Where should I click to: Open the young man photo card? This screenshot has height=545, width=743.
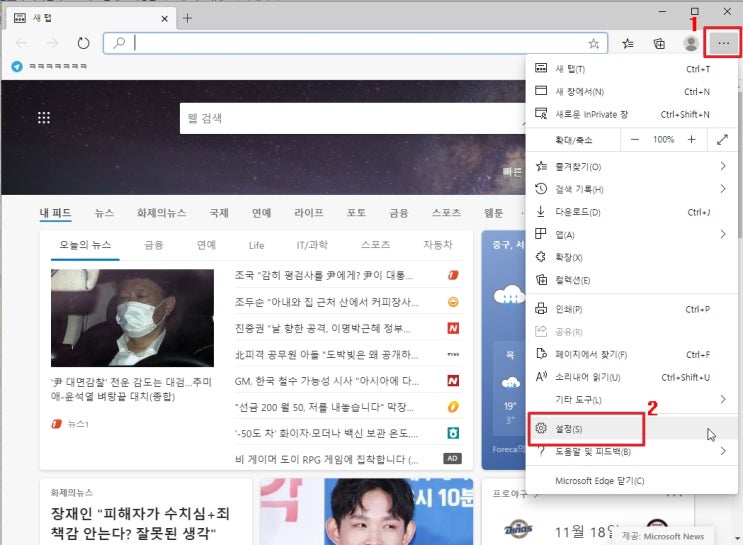366,511
